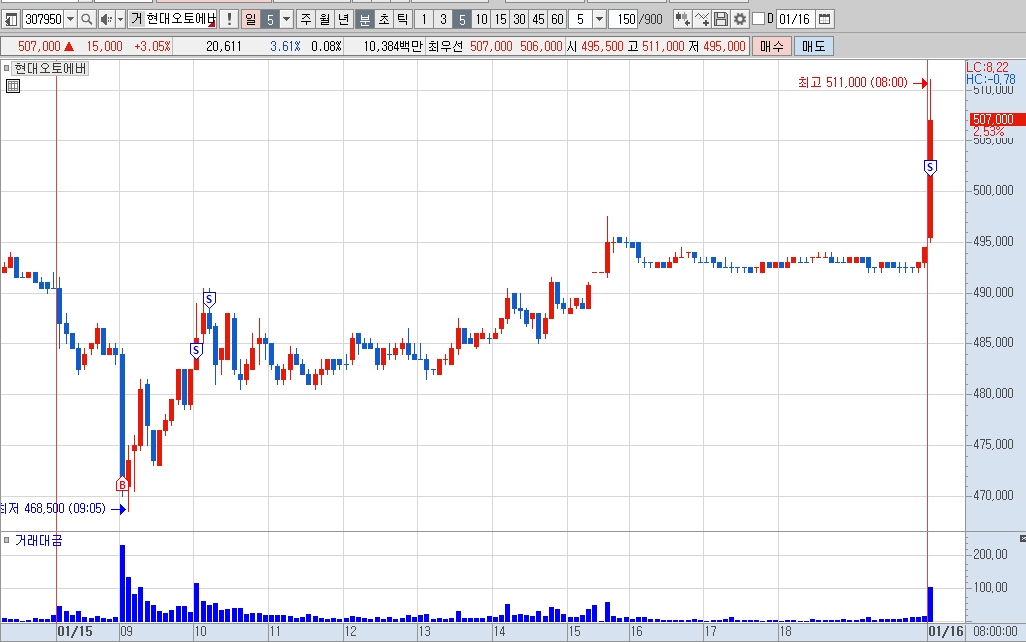The image size is (1026, 642).
Task: Open the minute interval 5 dropdown arrow
Action: 599,20
